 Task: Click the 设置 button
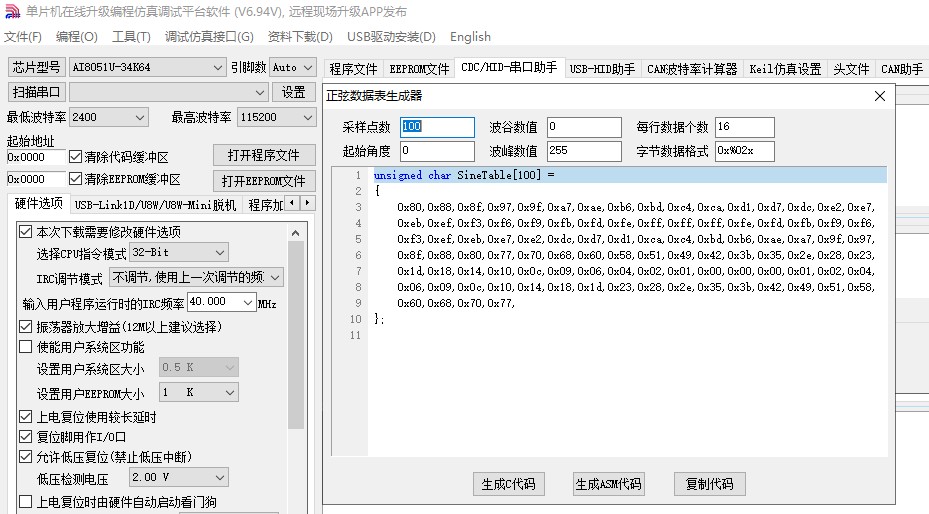[x=293, y=92]
